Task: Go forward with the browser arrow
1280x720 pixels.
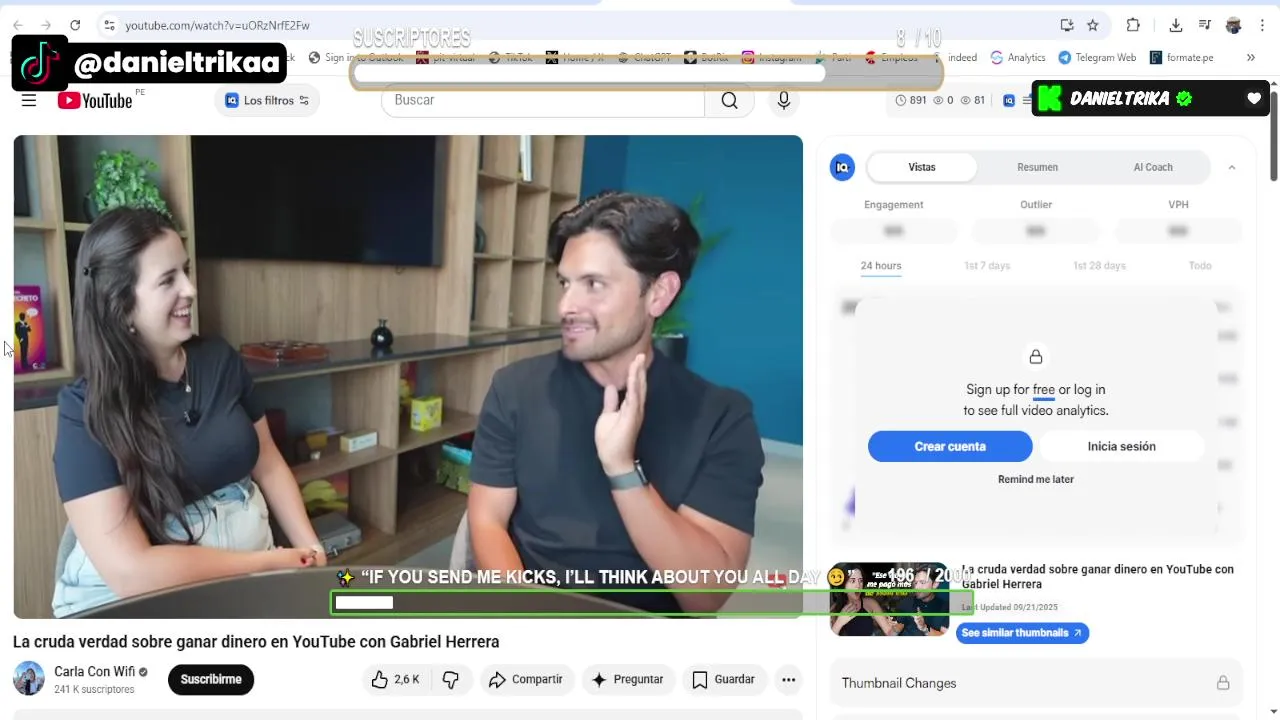Action: 46,25
